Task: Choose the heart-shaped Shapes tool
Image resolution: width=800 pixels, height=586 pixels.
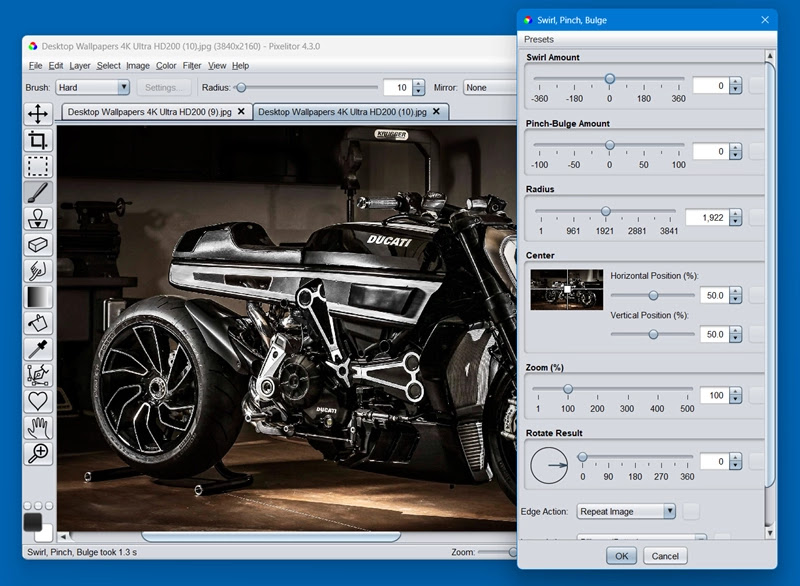Action: pos(38,402)
